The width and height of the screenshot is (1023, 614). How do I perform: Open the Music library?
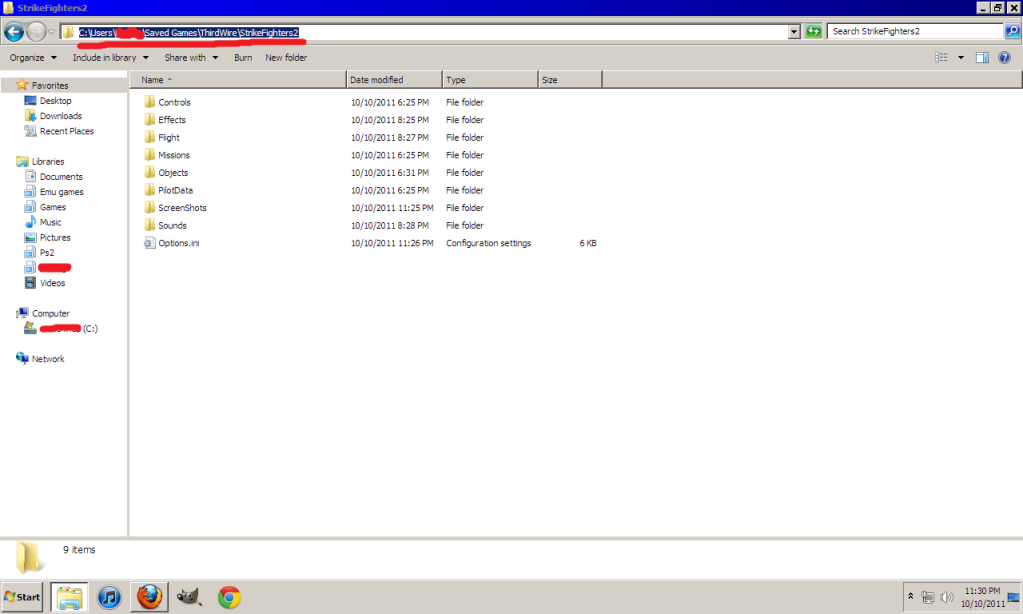coord(50,222)
